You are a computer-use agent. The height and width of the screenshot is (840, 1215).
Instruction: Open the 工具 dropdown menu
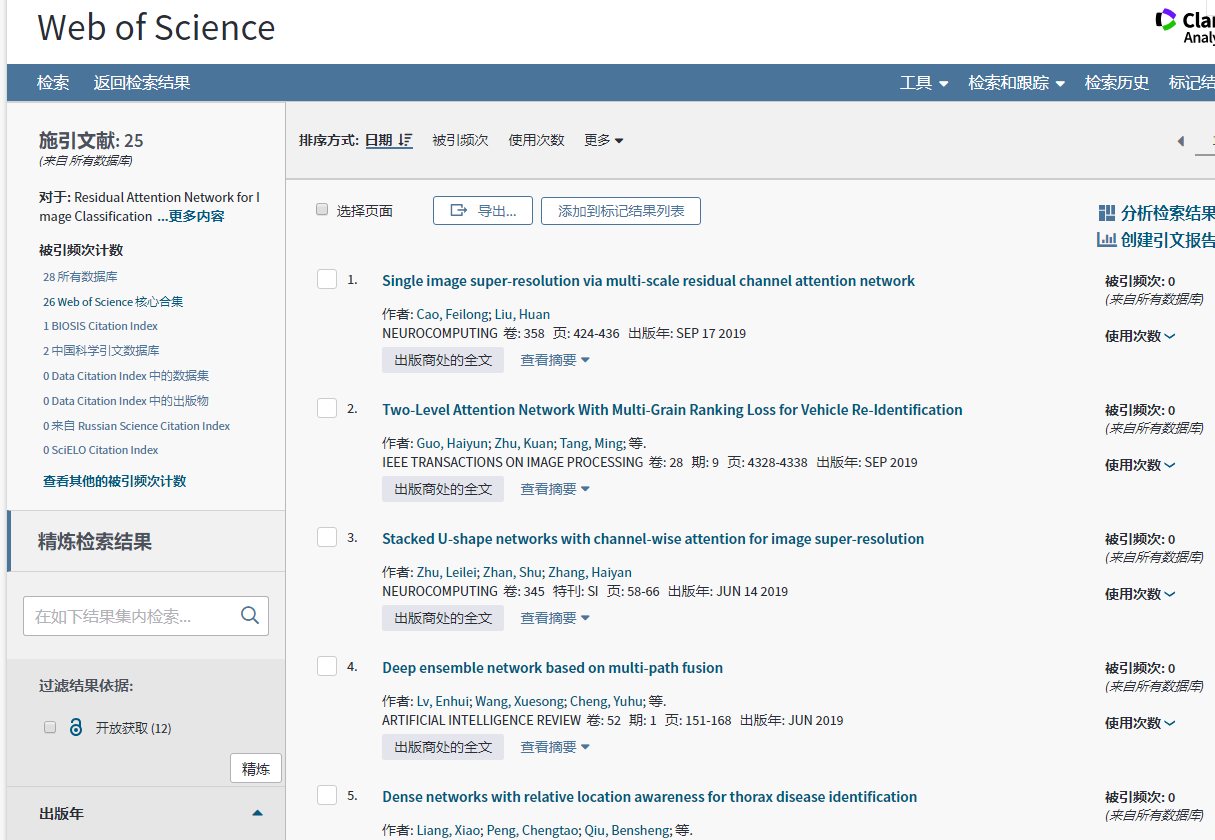pos(924,83)
